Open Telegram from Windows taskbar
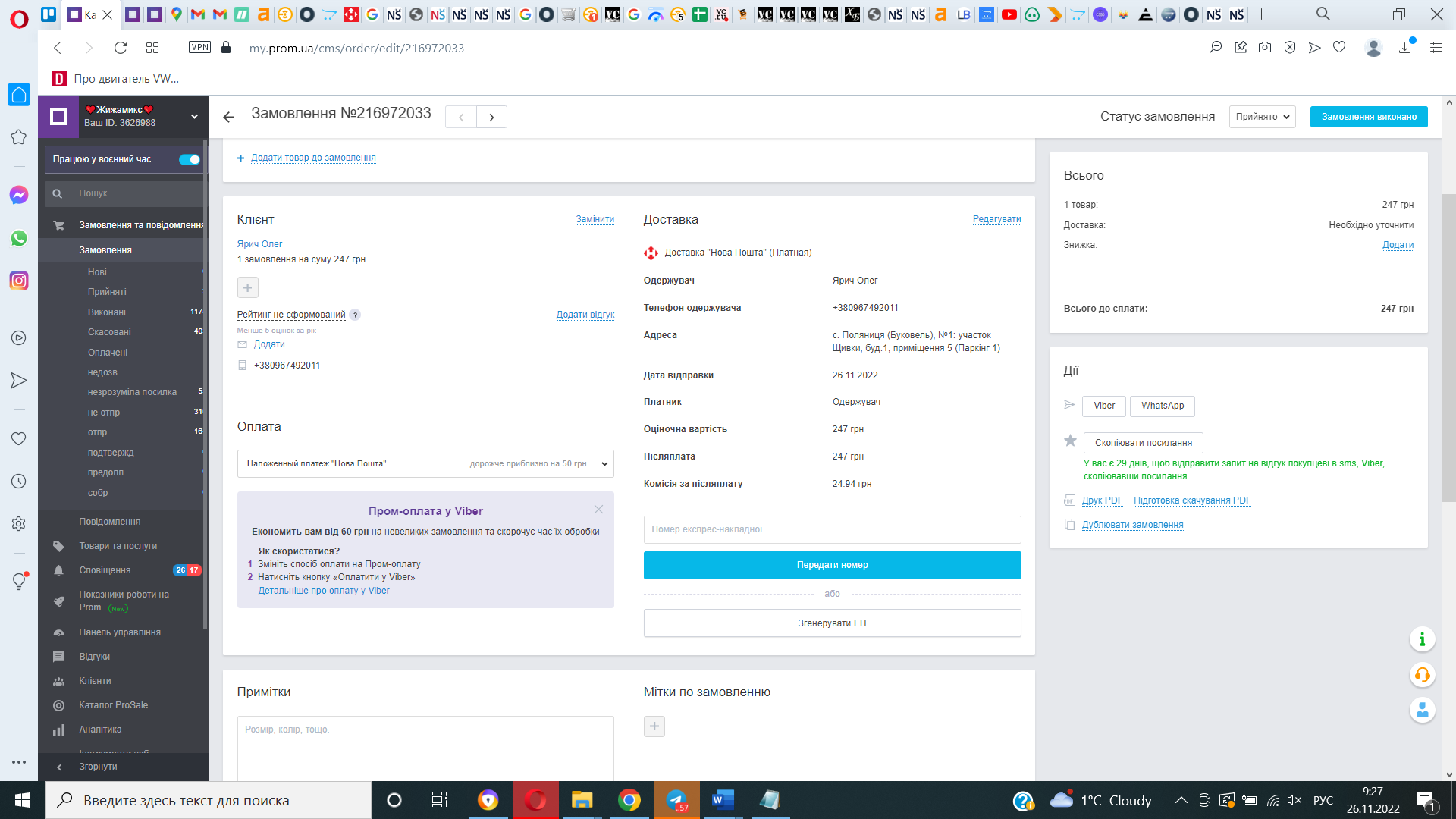 click(x=676, y=800)
